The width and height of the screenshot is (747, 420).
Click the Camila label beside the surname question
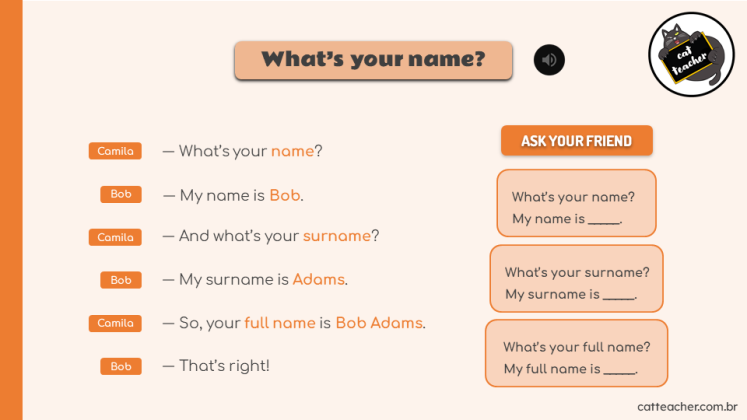(x=115, y=237)
